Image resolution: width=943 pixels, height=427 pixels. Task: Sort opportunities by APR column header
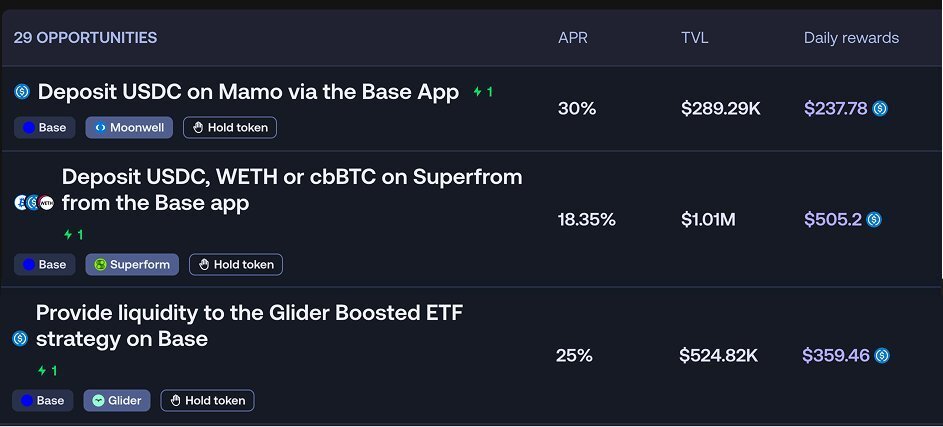pos(573,38)
